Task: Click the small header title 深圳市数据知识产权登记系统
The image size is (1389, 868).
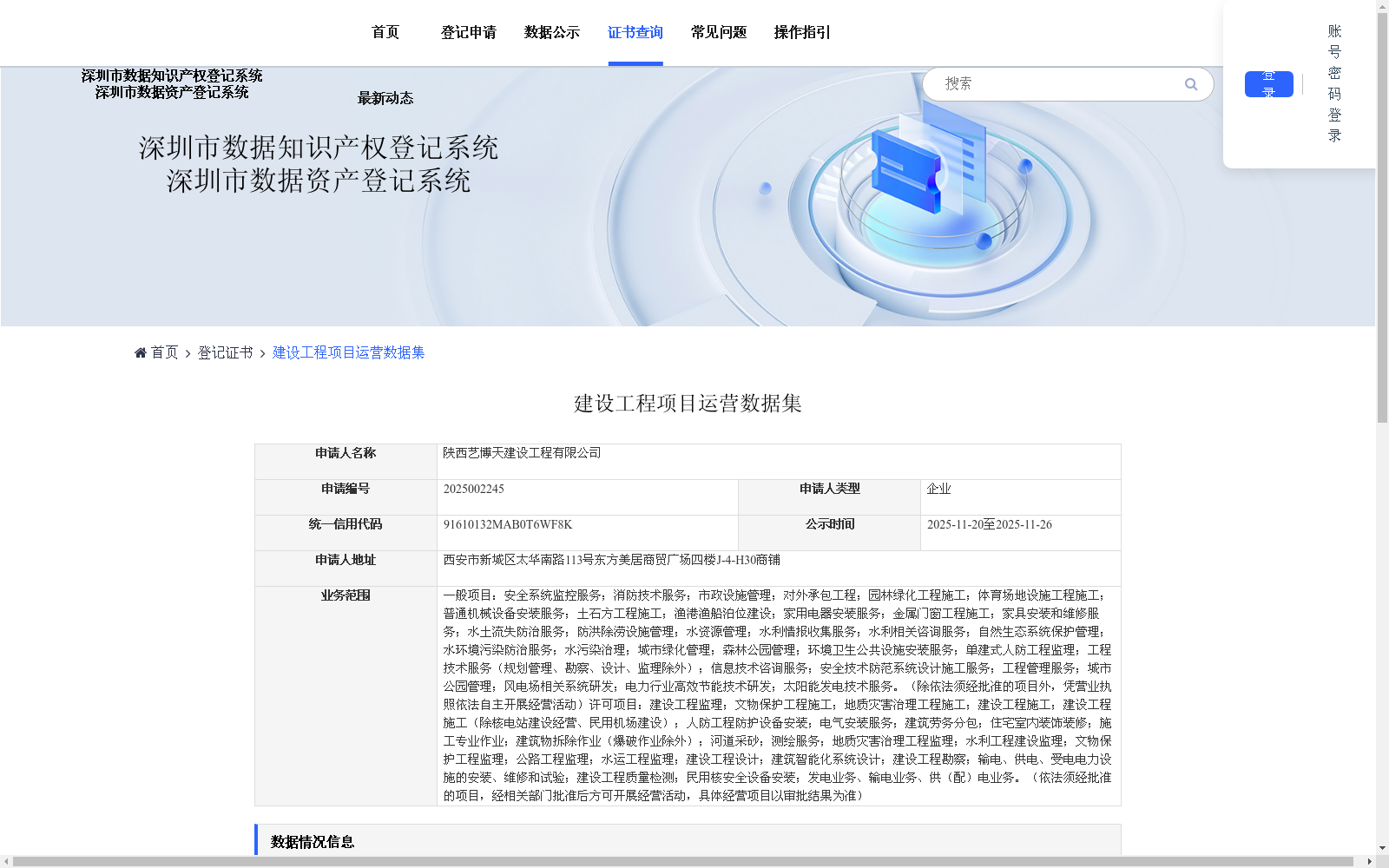Action: click(172, 76)
